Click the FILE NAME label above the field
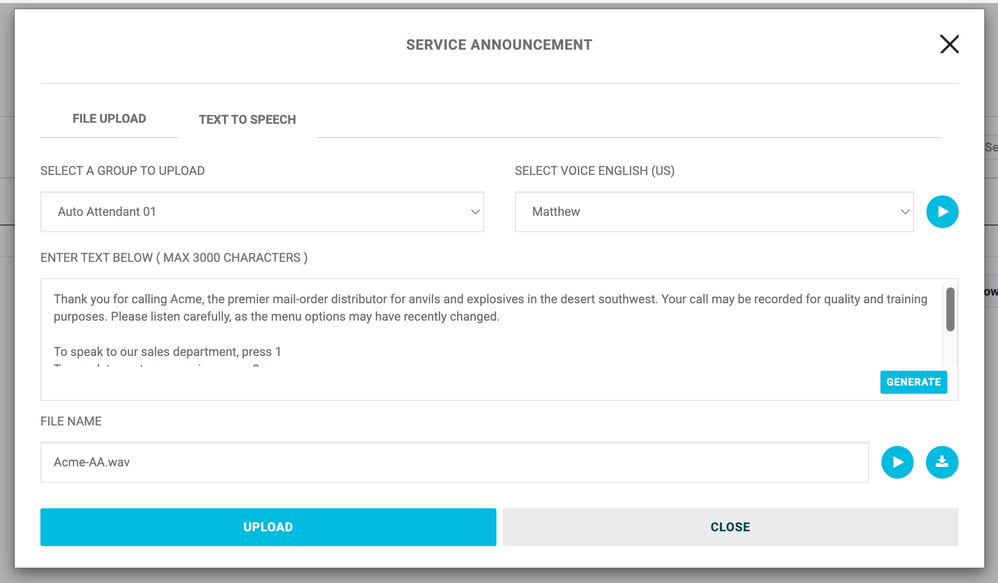 tap(70, 421)
